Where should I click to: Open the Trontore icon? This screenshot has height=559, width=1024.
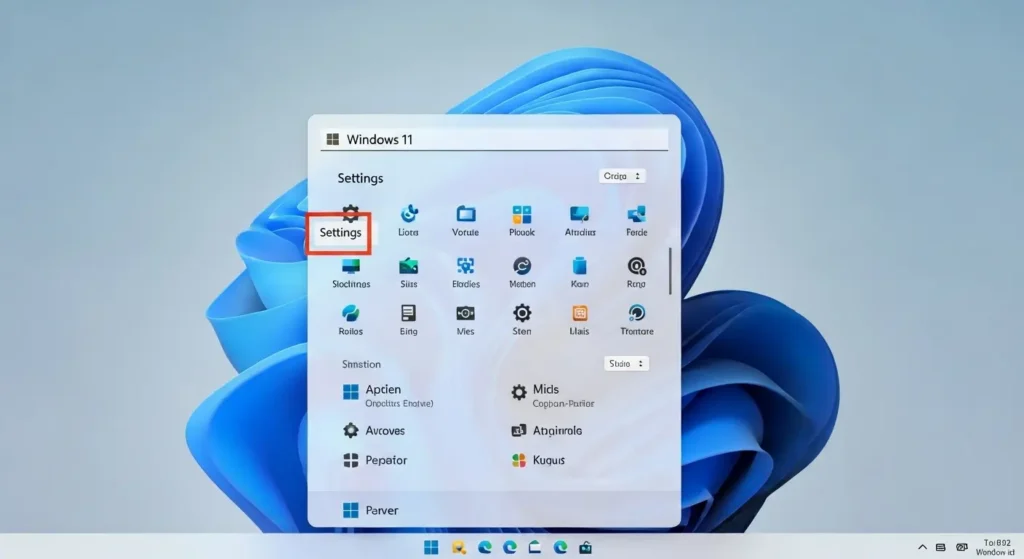coord(637,313)
